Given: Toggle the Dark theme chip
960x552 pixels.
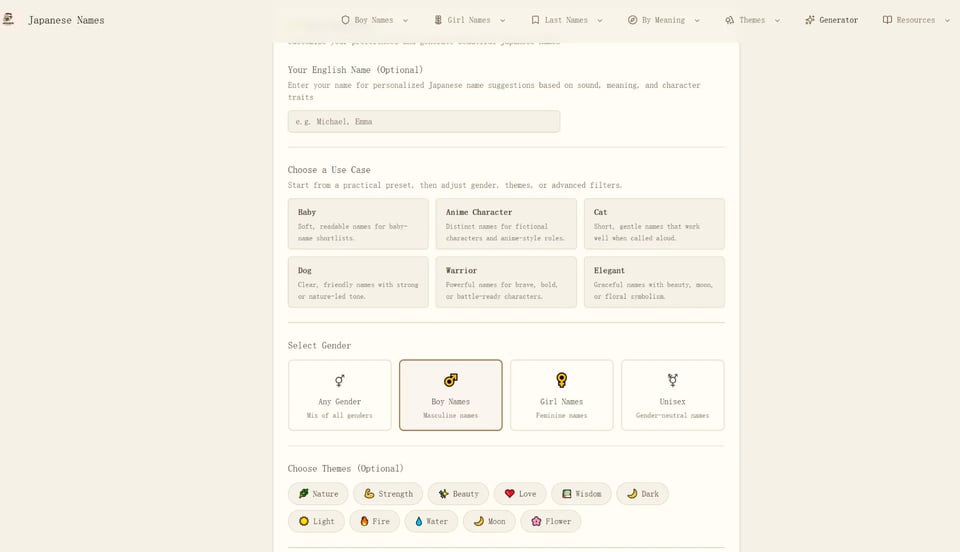Looking at the screenshot, I should [642, 494].
